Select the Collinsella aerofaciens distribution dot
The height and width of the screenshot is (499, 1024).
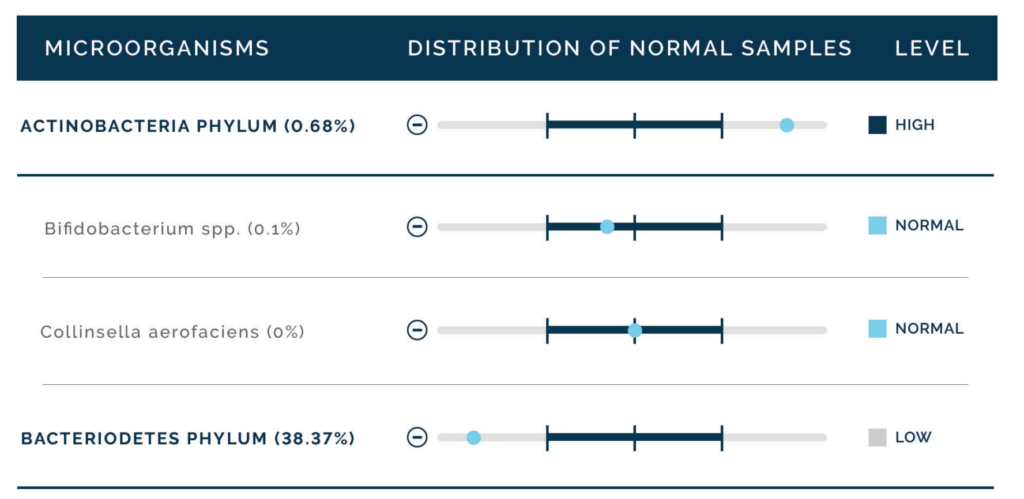635,330
